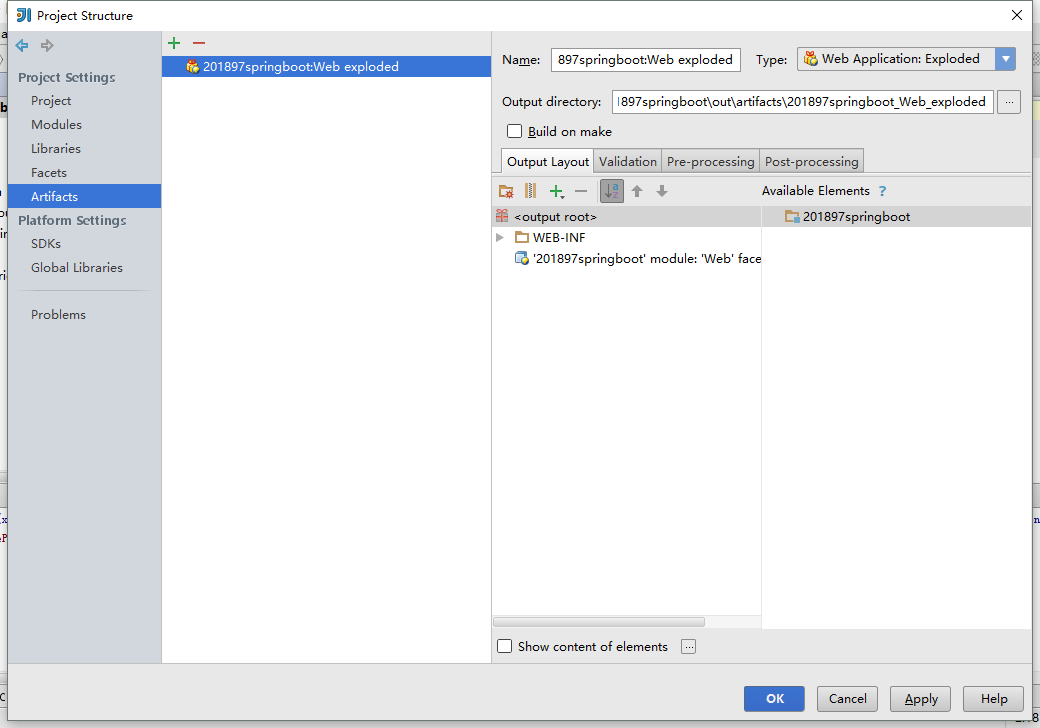
Task: Go forward with the gray right arrow
Action: [47, 45]
